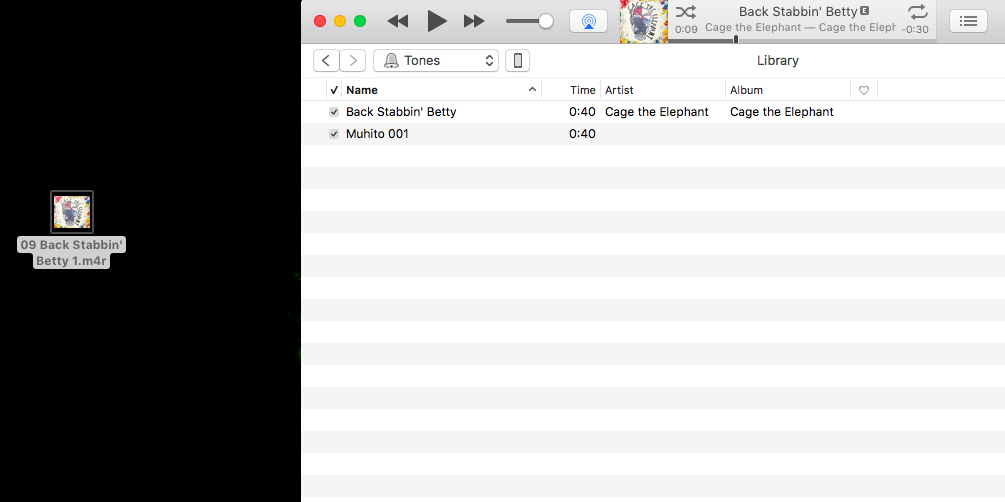Click Cage the Elephant album cell
The height and width of the screenshot is (502, 1005).
click(782, 112)
